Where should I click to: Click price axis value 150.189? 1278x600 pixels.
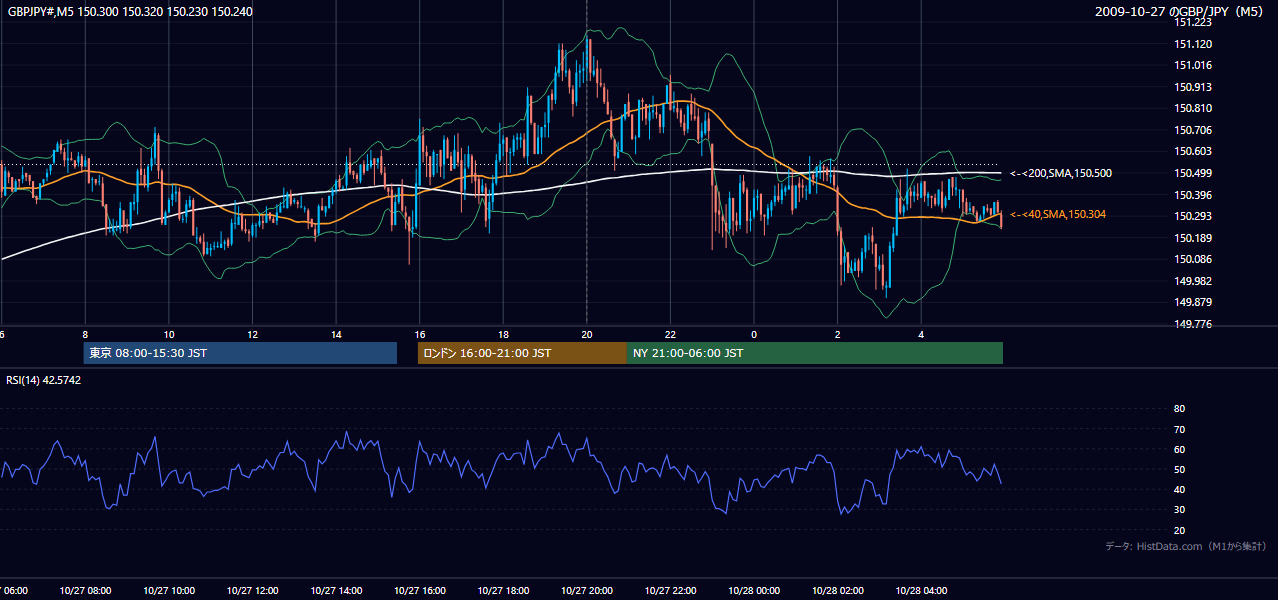(1195, 238)
